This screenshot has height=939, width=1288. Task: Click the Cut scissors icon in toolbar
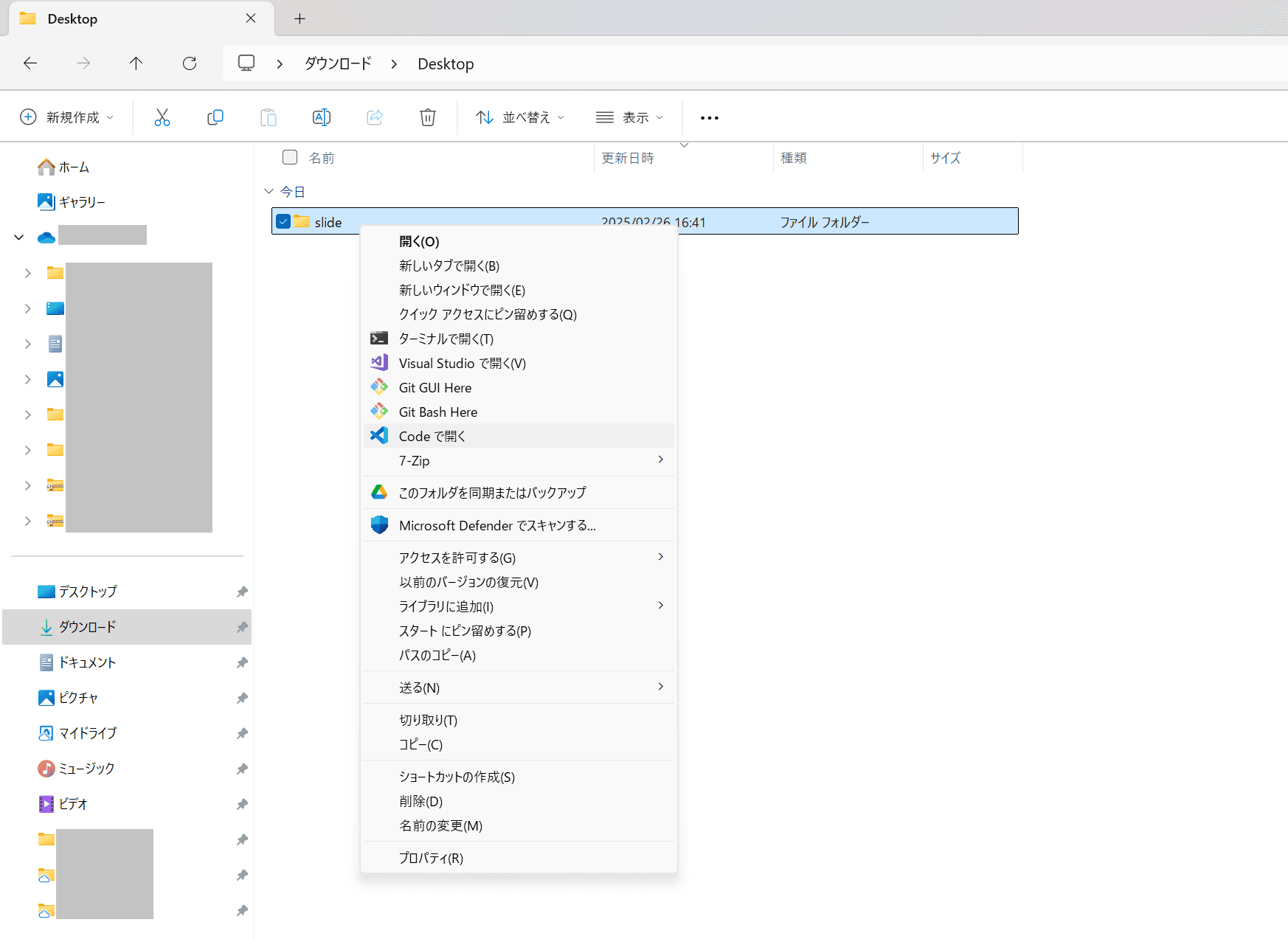[x=162, y=117]
